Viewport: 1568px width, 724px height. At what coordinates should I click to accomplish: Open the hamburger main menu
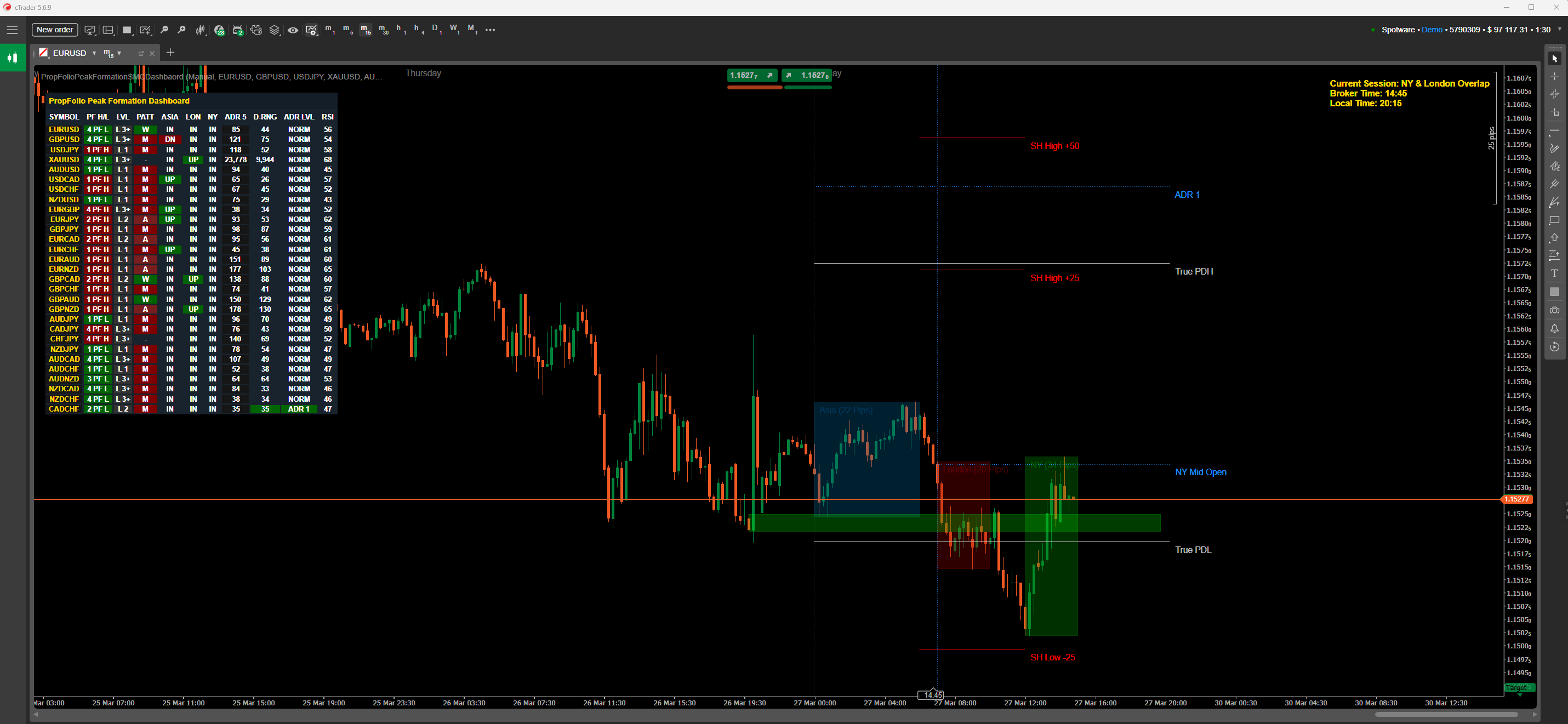pyautogui.click(x=12, y=30)
